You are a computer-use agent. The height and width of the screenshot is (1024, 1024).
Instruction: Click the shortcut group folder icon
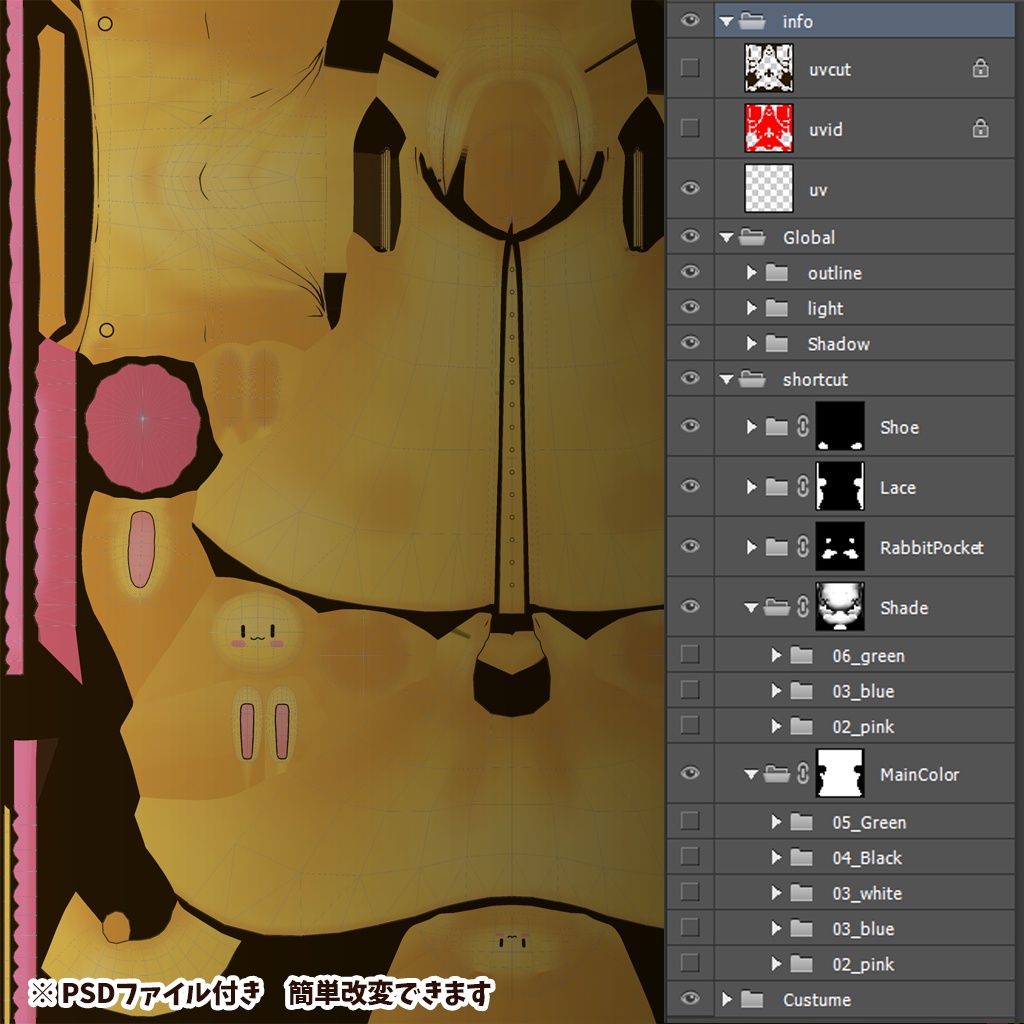click(x=752, y=379)
